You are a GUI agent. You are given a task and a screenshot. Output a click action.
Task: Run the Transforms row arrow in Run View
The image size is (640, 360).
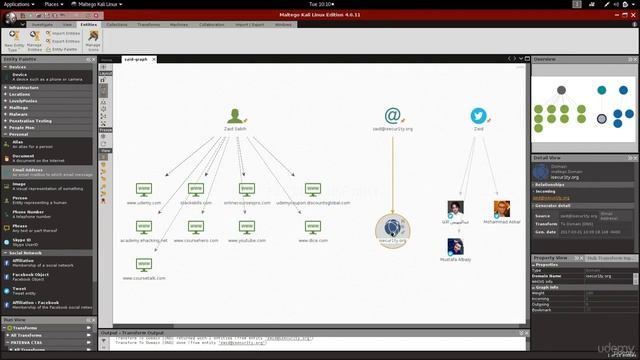[x=89, y=328]
